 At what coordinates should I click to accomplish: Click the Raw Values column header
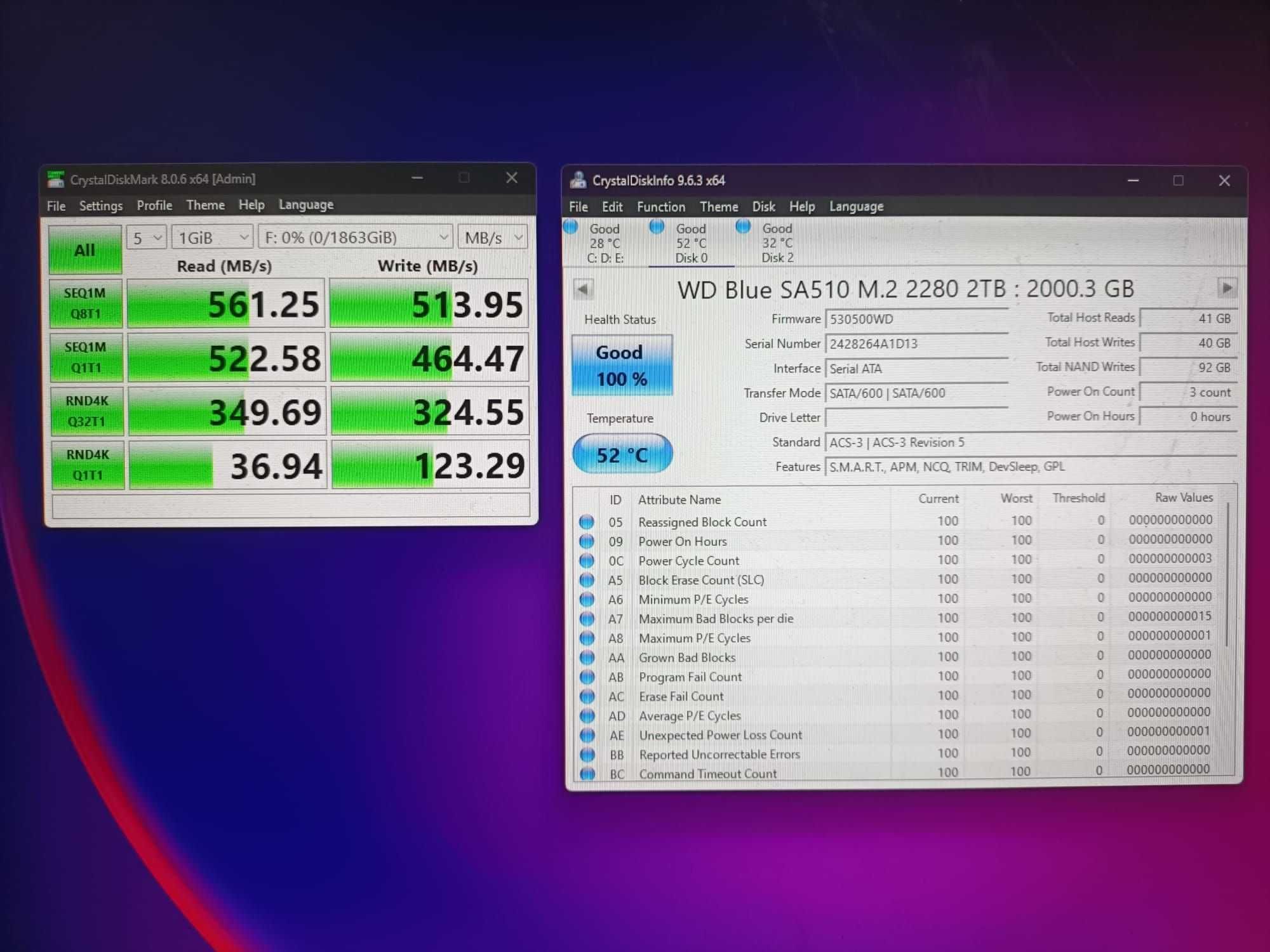tap(1184, 498)
